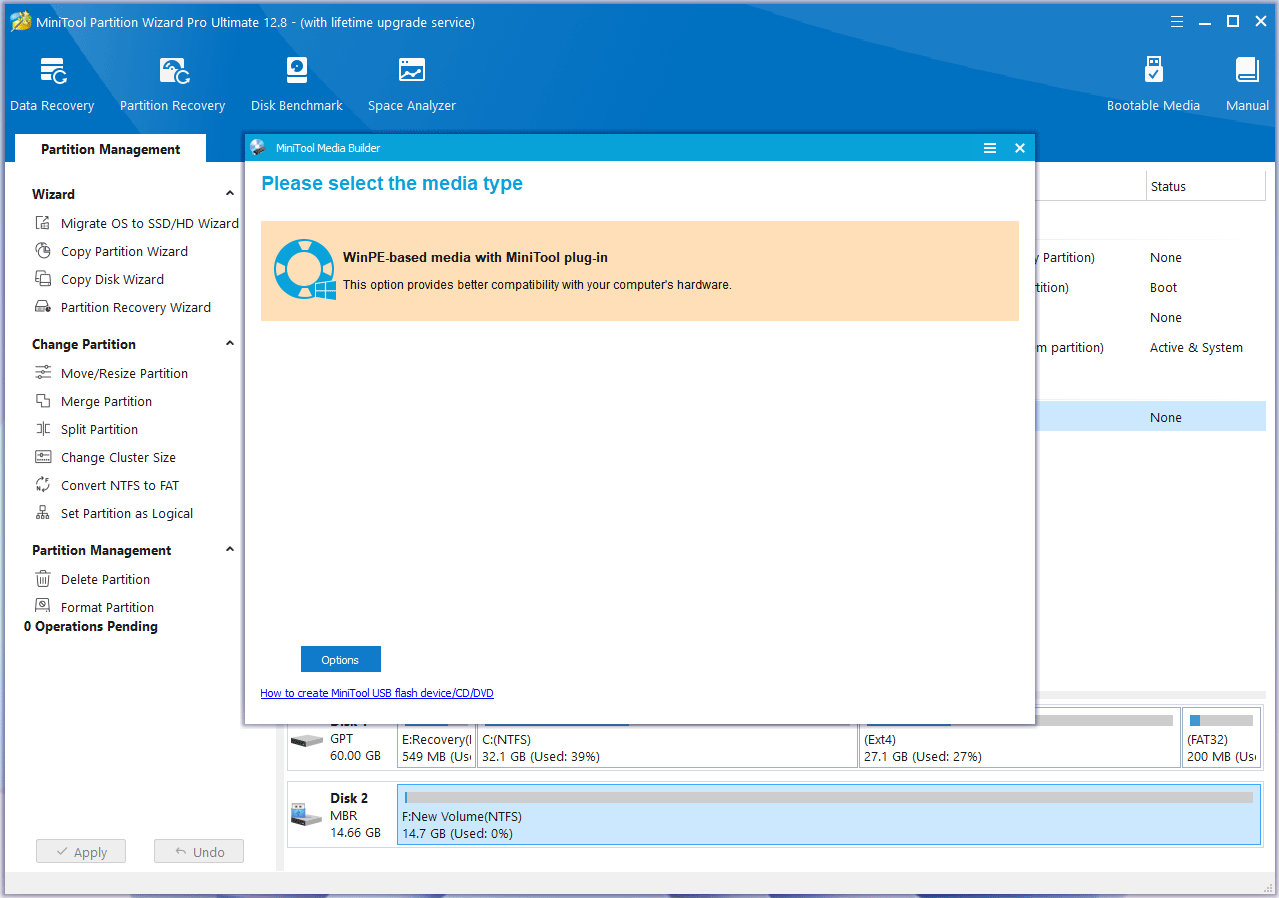The image size is (1279, 898).
Task: Select the FAT32 200 MB partition
Action: click(1221, 740)
